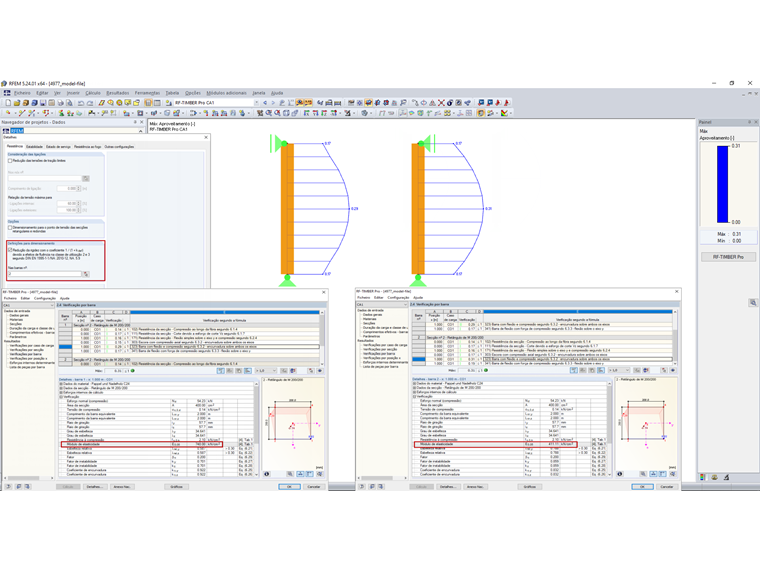Switch to 'Resistência ao fogo' tab in Detalhes
The height and width of the screenshot is (570, 760).
[x=88, y=146]
